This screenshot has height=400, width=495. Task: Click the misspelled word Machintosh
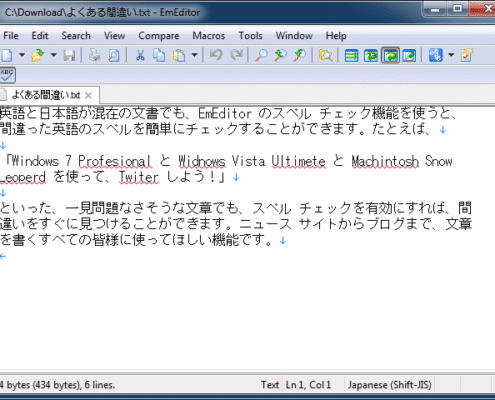[x=385, y=161]
